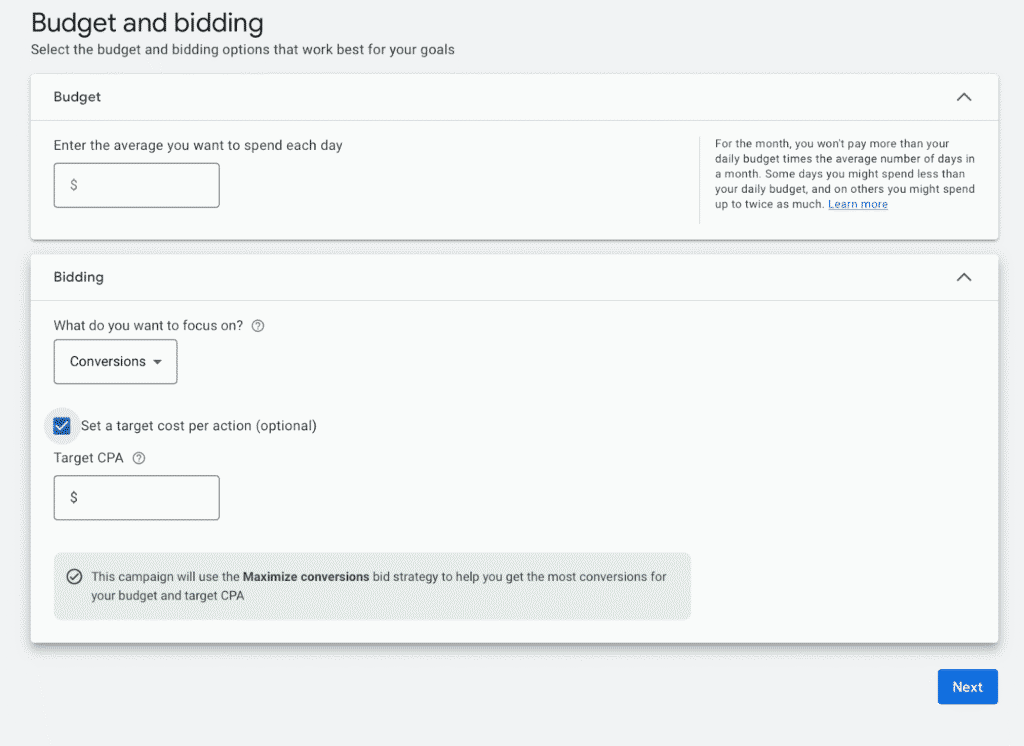The width and height of the screenshot is (1024, 746).
Task: Select the Bidding section header
Action: point(78,277)
